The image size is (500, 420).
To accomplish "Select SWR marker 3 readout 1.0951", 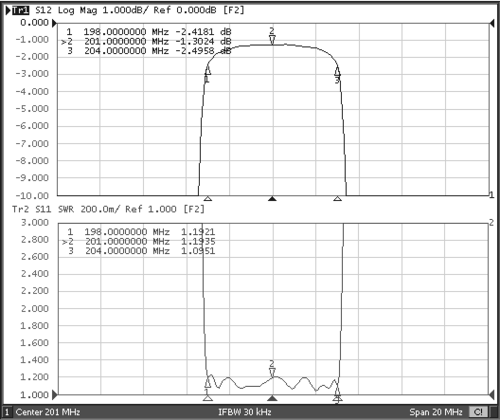I will click(198, 251).
